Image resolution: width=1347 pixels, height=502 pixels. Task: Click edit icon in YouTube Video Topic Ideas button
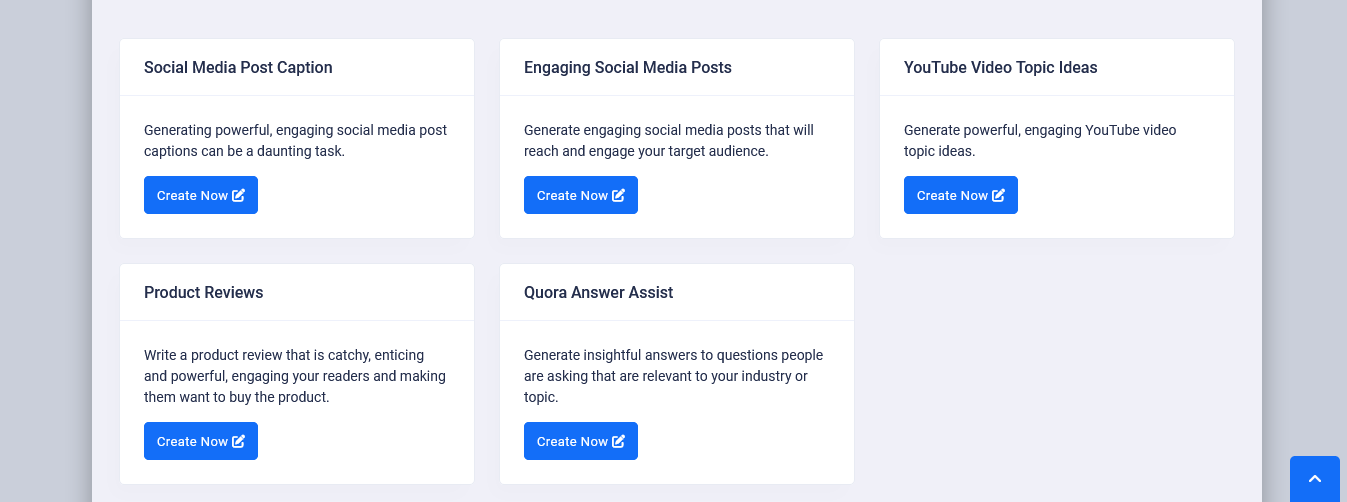point(998,195)
